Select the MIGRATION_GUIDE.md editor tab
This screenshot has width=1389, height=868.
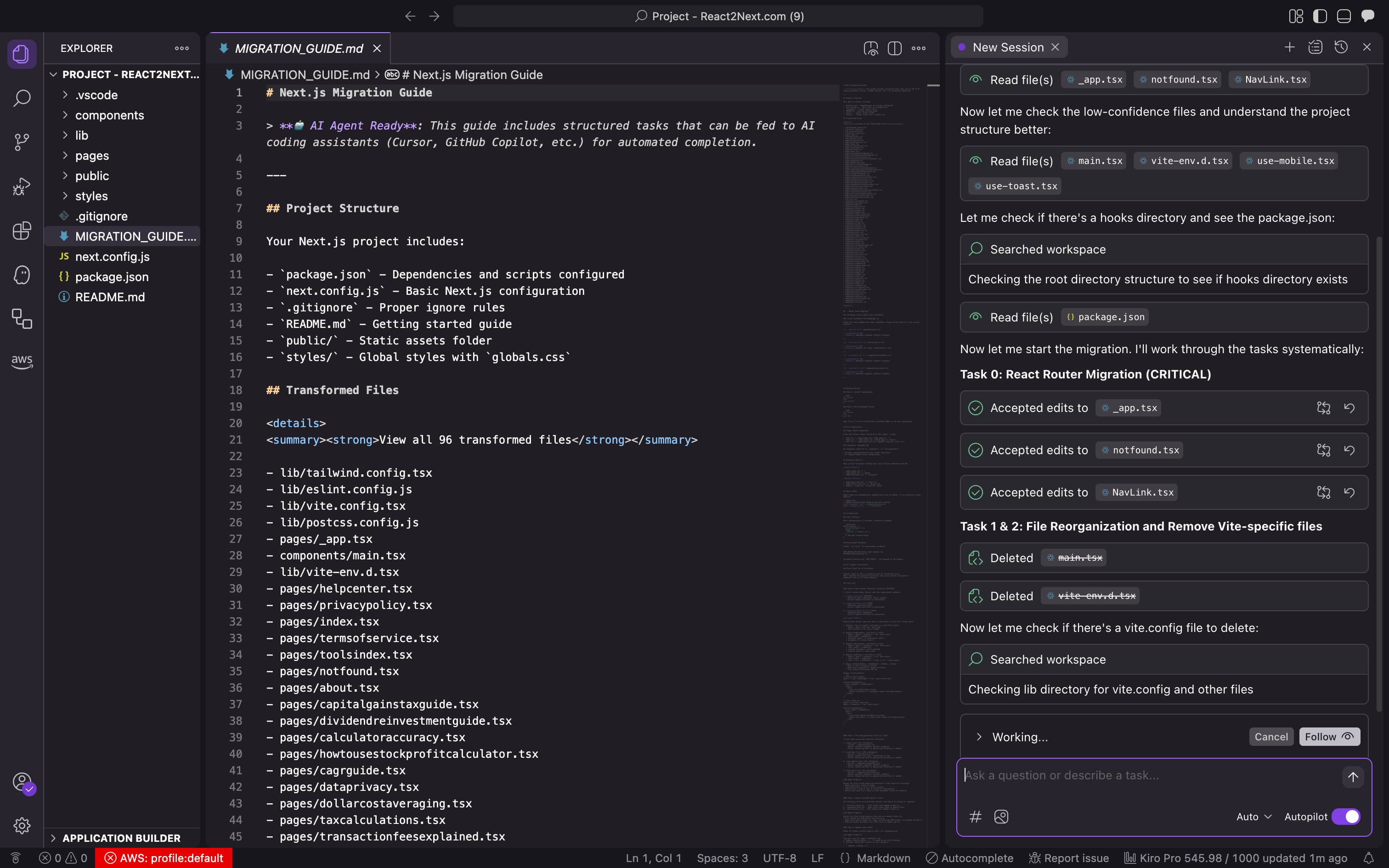(x=298, y=48)
